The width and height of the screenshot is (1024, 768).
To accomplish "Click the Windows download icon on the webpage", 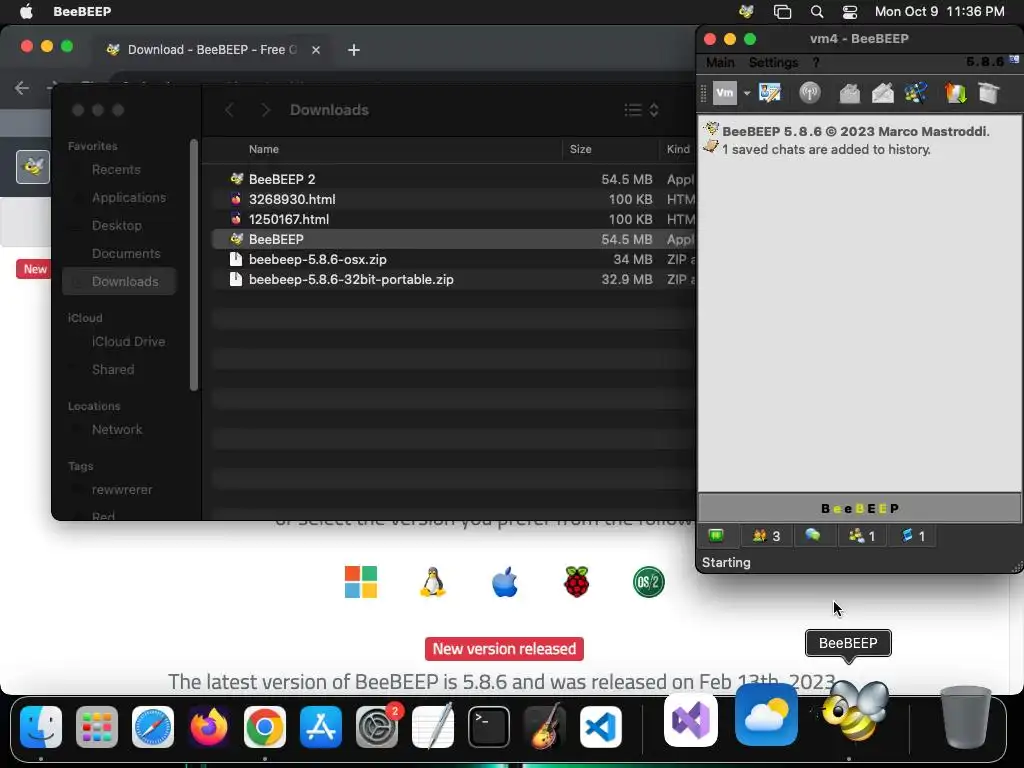I will click(360, 582).
